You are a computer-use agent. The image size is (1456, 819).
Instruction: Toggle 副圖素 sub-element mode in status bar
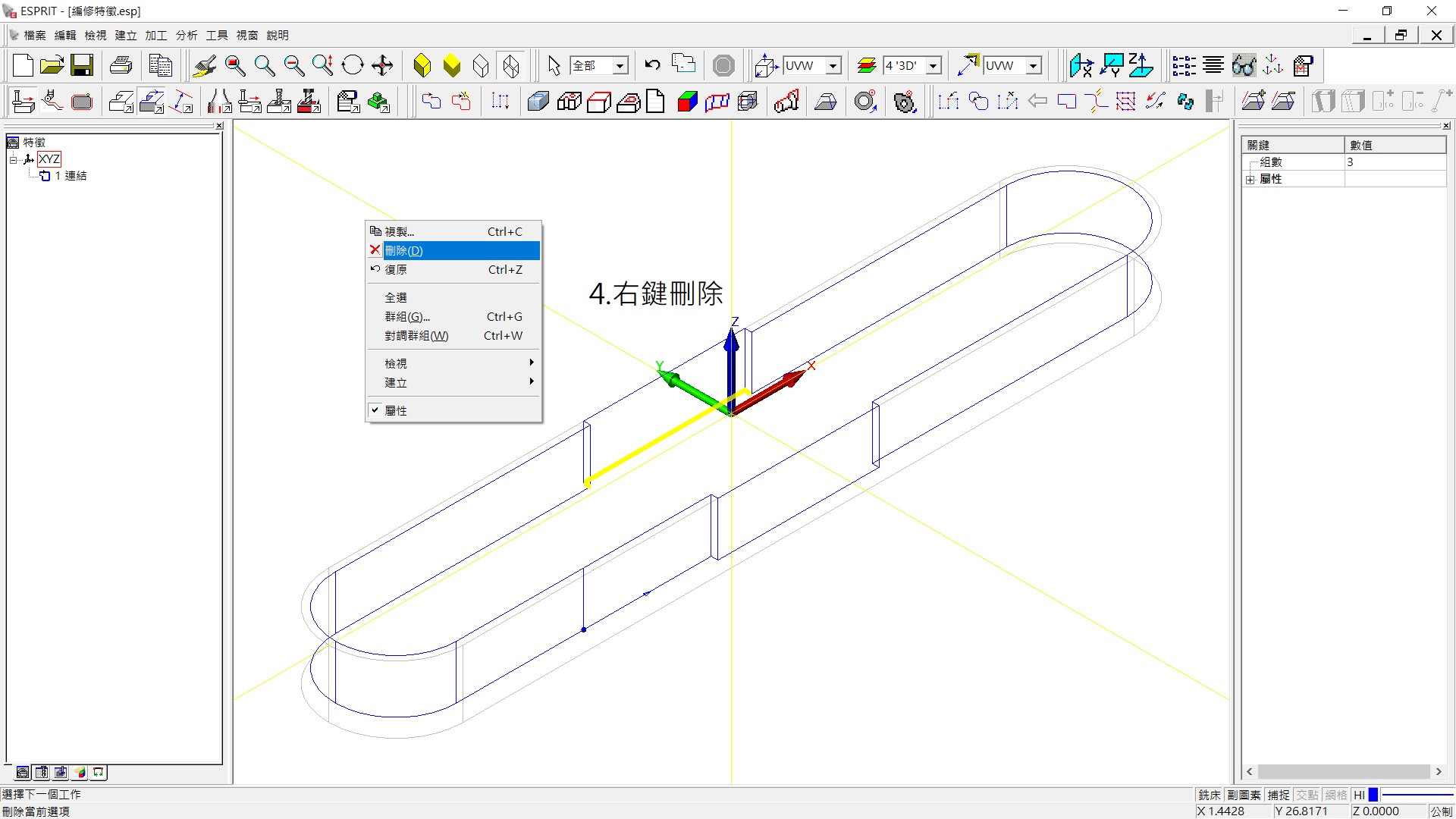[x=1244, y=795]
